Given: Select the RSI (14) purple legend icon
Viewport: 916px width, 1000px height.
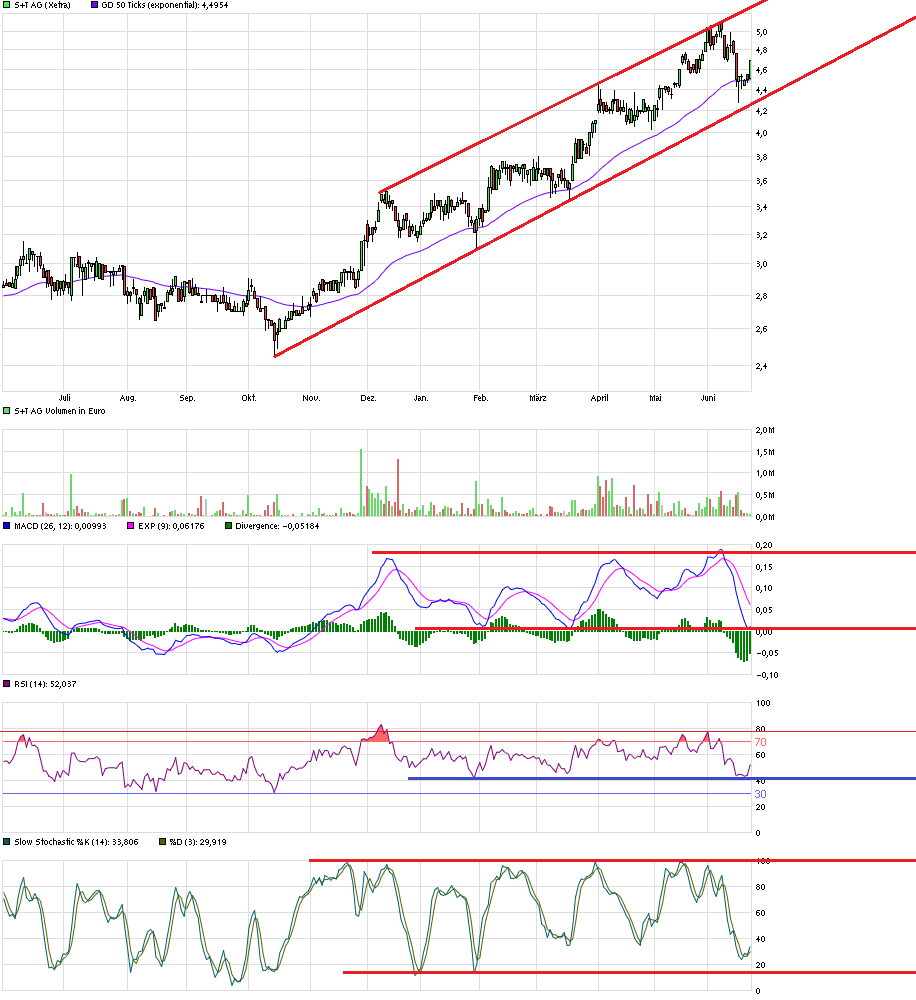Looking at the screenshot, I should pyautogui.click(x=7, y=684).
